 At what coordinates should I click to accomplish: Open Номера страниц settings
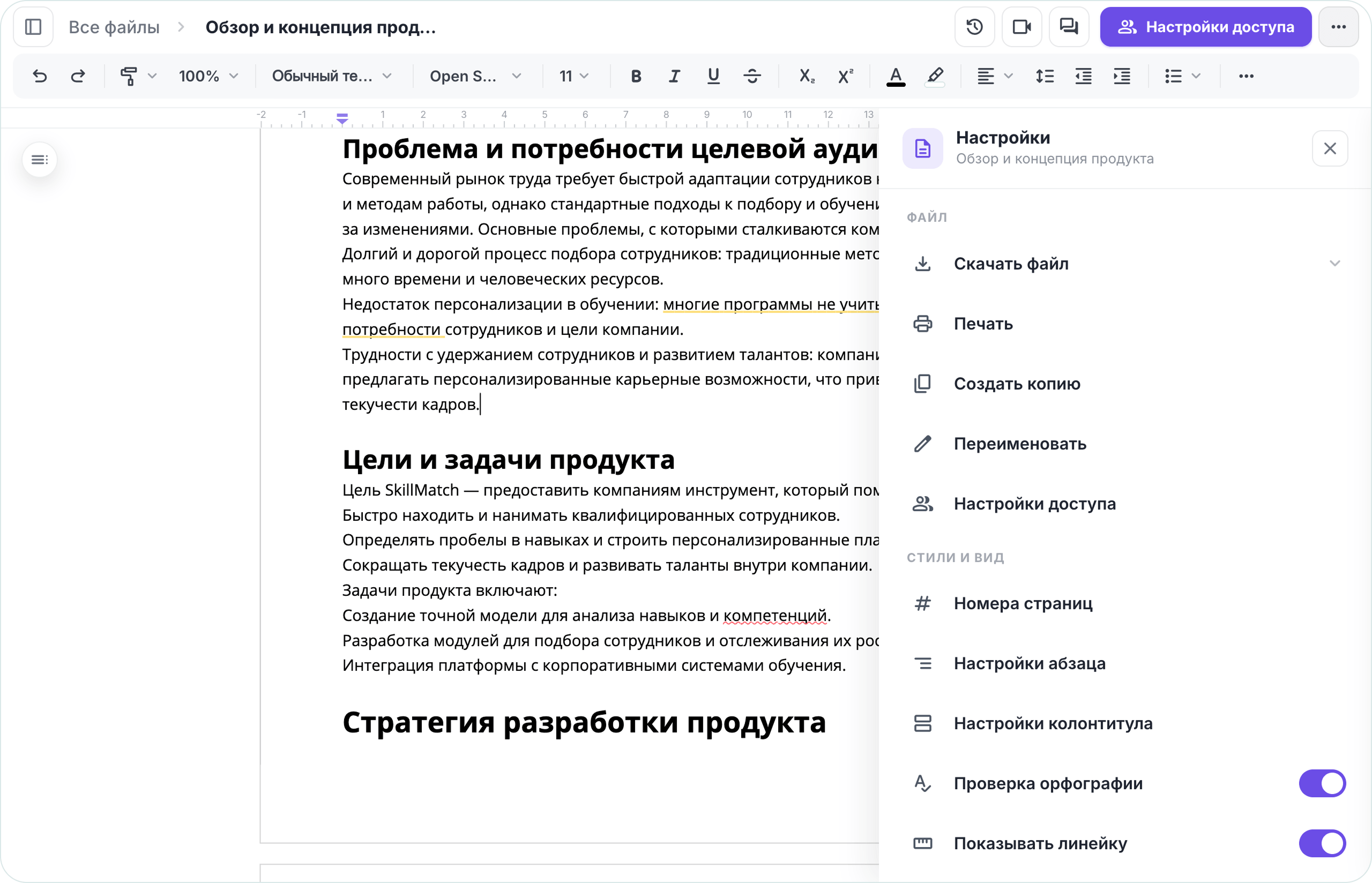1125,603
